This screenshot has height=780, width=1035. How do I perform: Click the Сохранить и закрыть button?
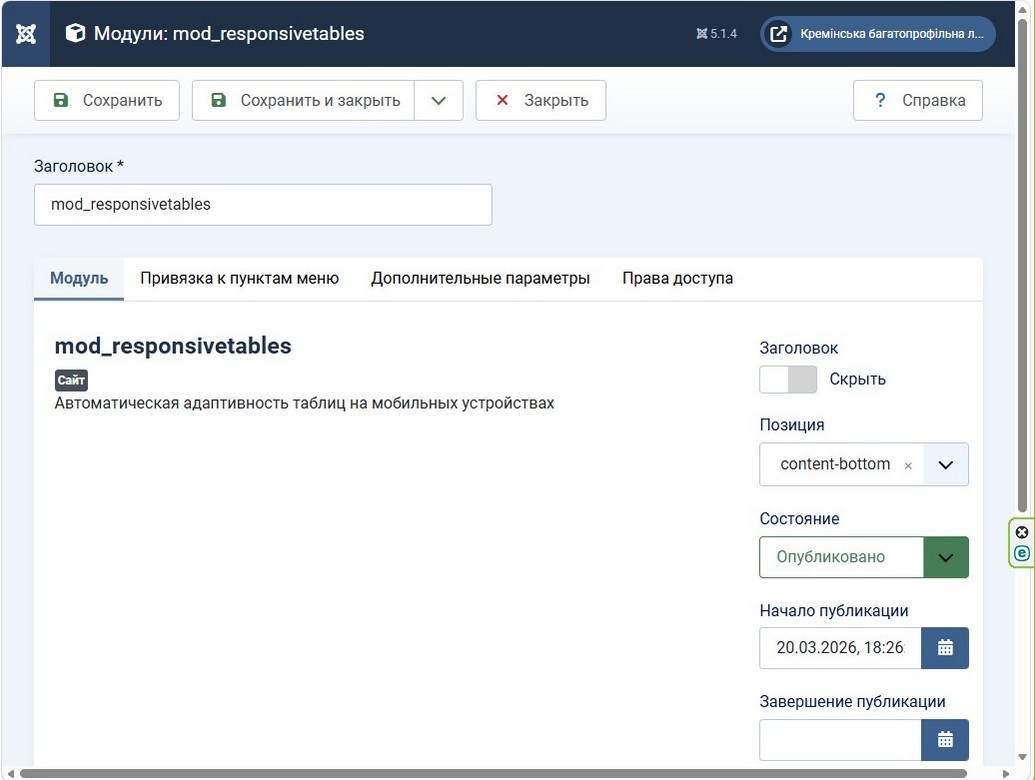click(304, 100)
